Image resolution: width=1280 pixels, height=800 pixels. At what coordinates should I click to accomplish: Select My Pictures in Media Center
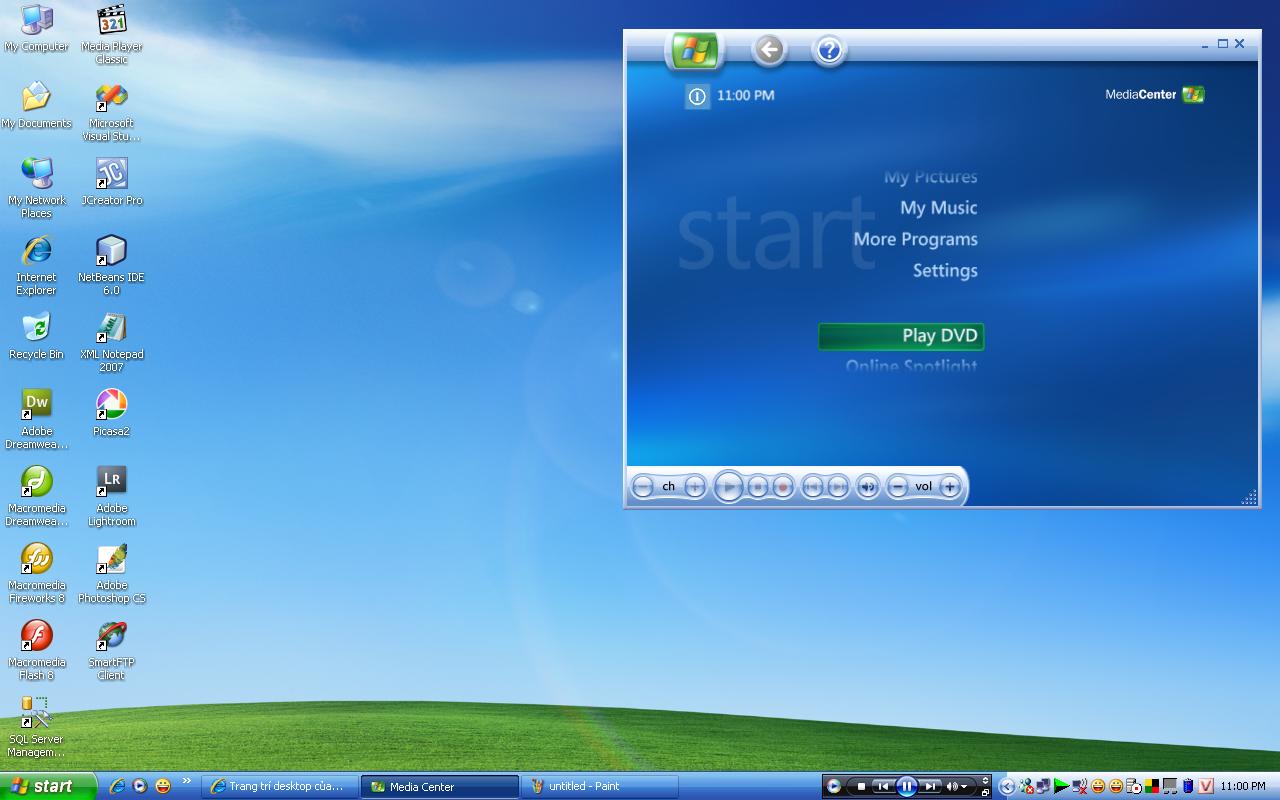pos(930,177)
